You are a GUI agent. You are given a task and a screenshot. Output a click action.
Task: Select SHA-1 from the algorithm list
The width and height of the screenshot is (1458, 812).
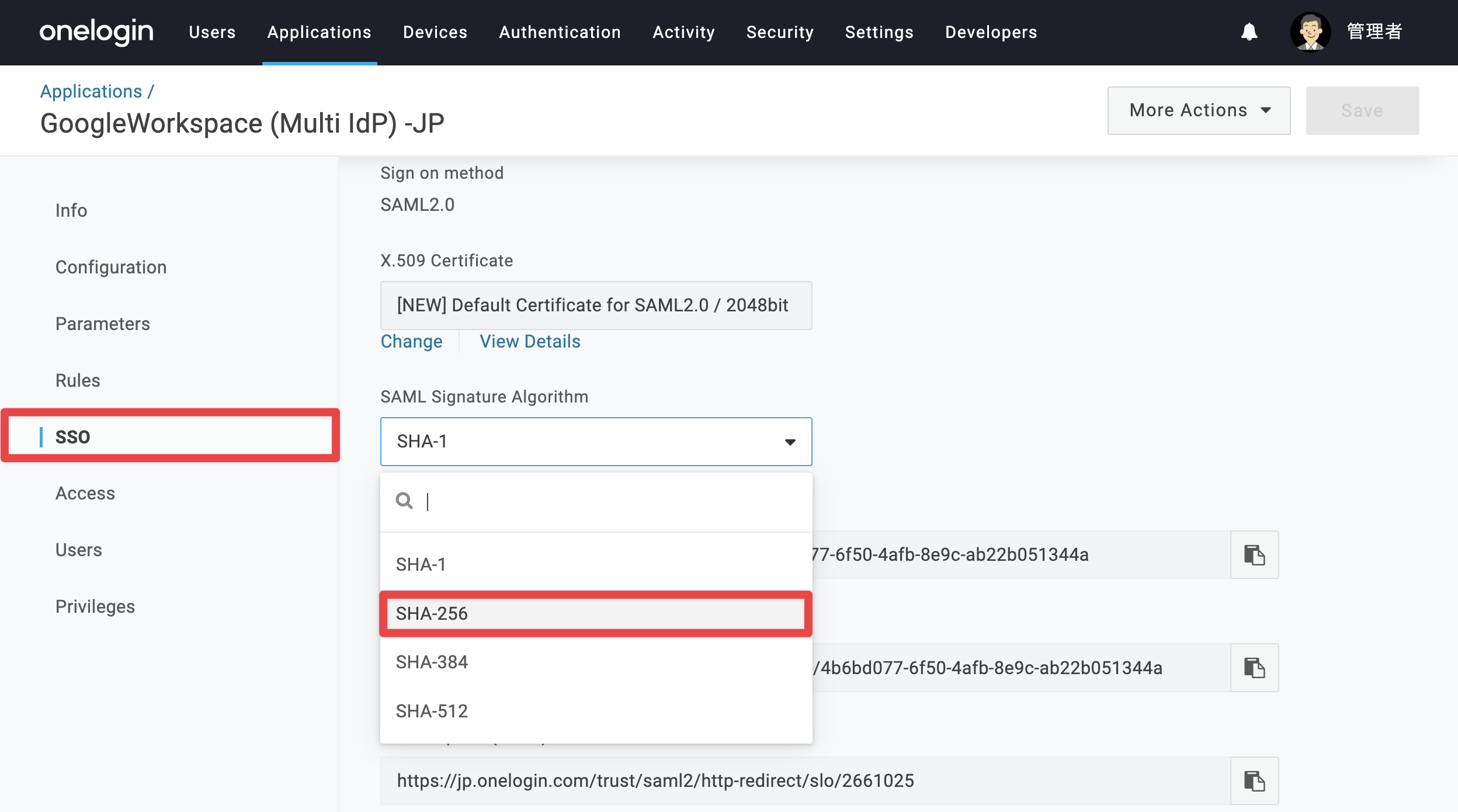(596, 564)
